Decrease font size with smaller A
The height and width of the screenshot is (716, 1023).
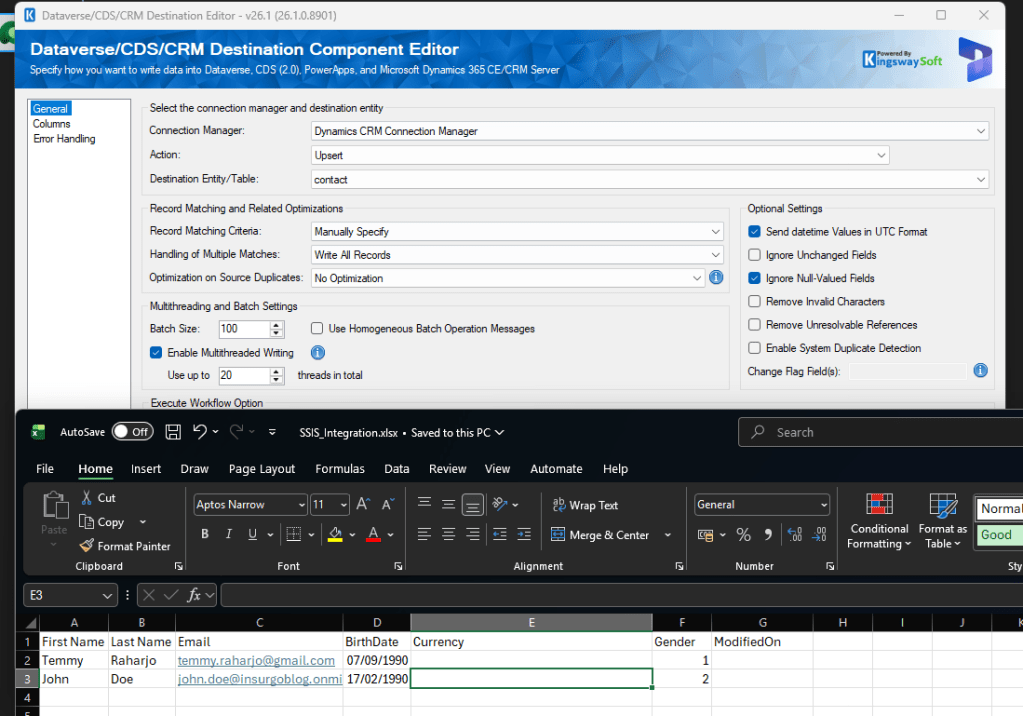[388, 504]
